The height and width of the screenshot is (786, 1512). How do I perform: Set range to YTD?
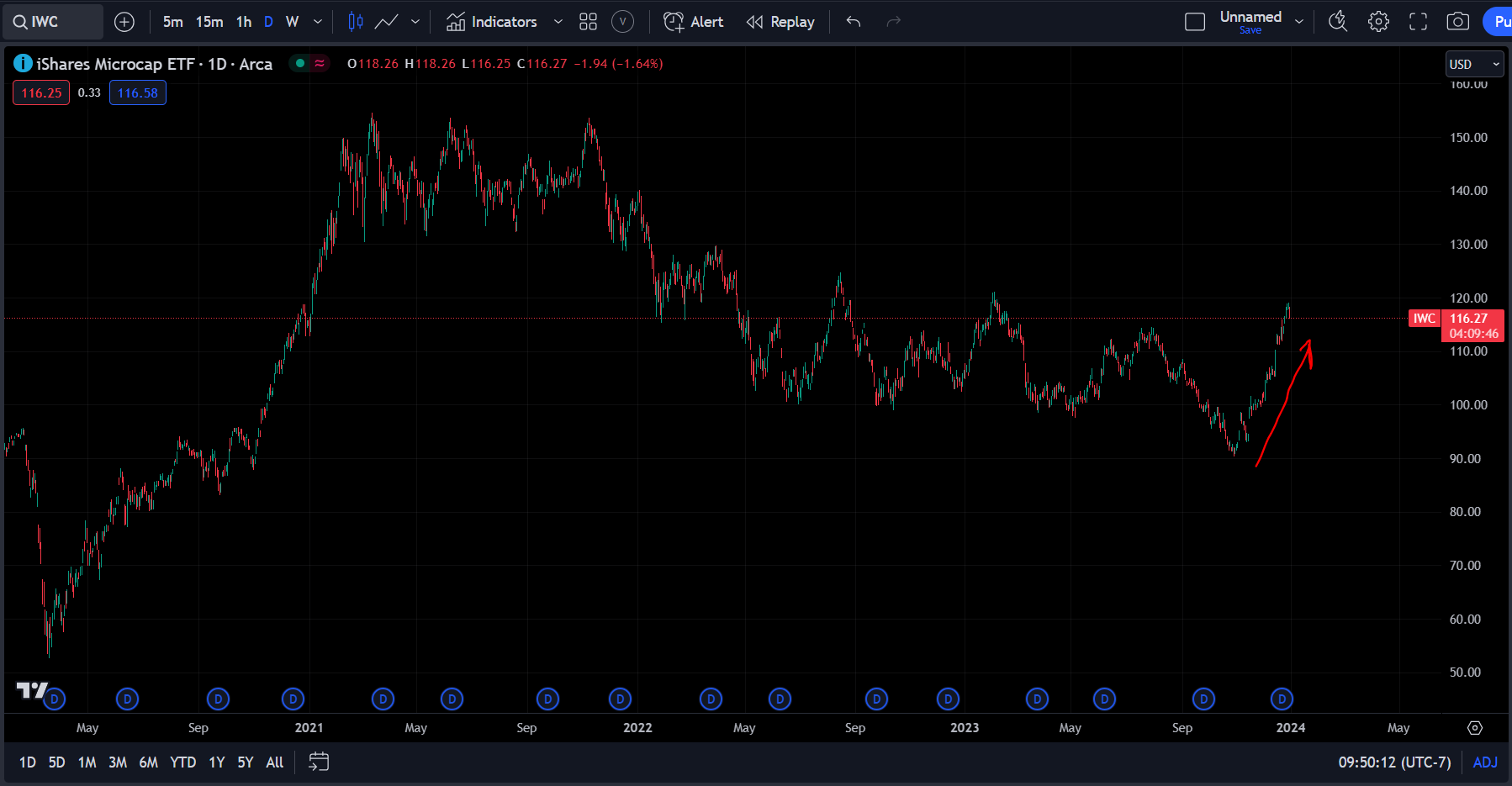point(182,762)
